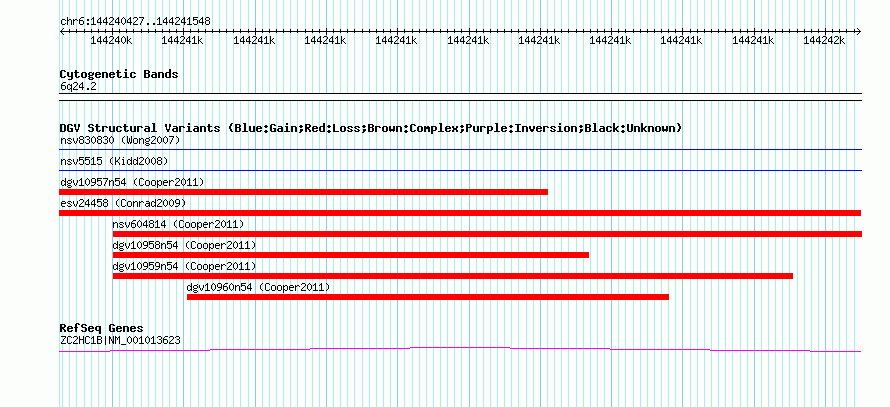Click the 144242k ruler tick label

point(824,41)
